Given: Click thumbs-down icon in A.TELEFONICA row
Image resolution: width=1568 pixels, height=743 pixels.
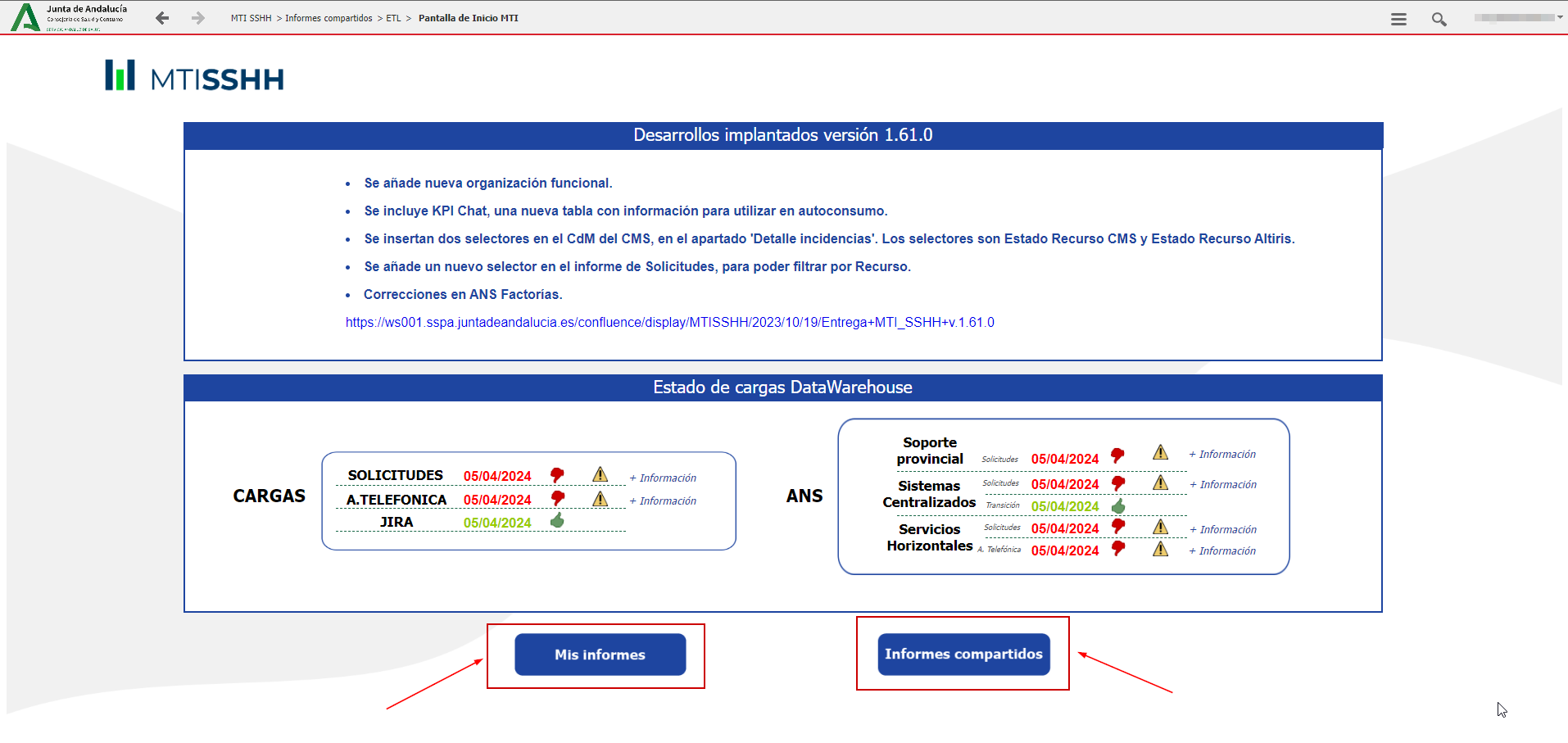Looking at the screenshot, I should [558, 498].
